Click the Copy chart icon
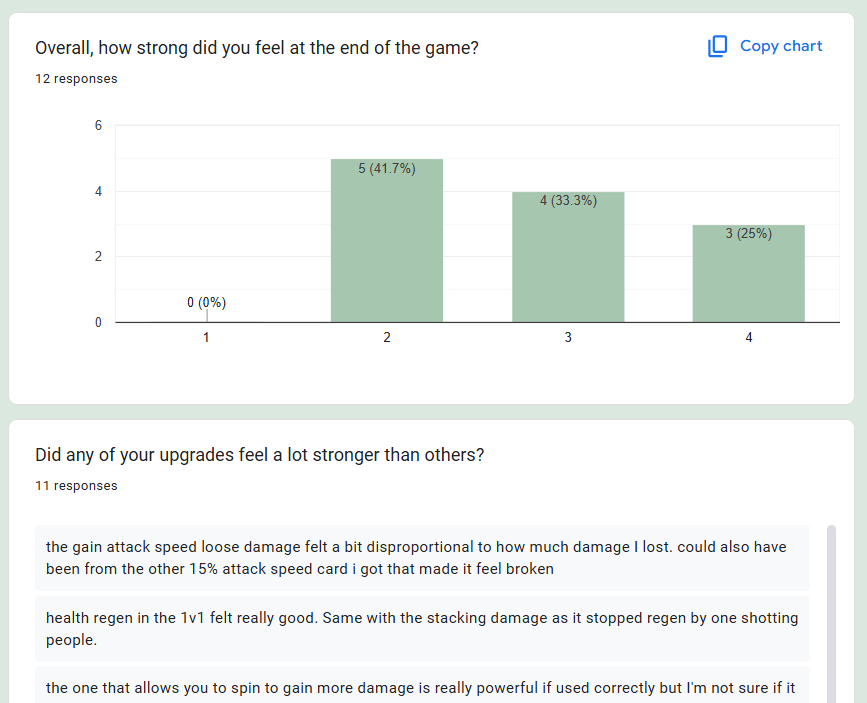867x703 pixels. click(717, 46)
